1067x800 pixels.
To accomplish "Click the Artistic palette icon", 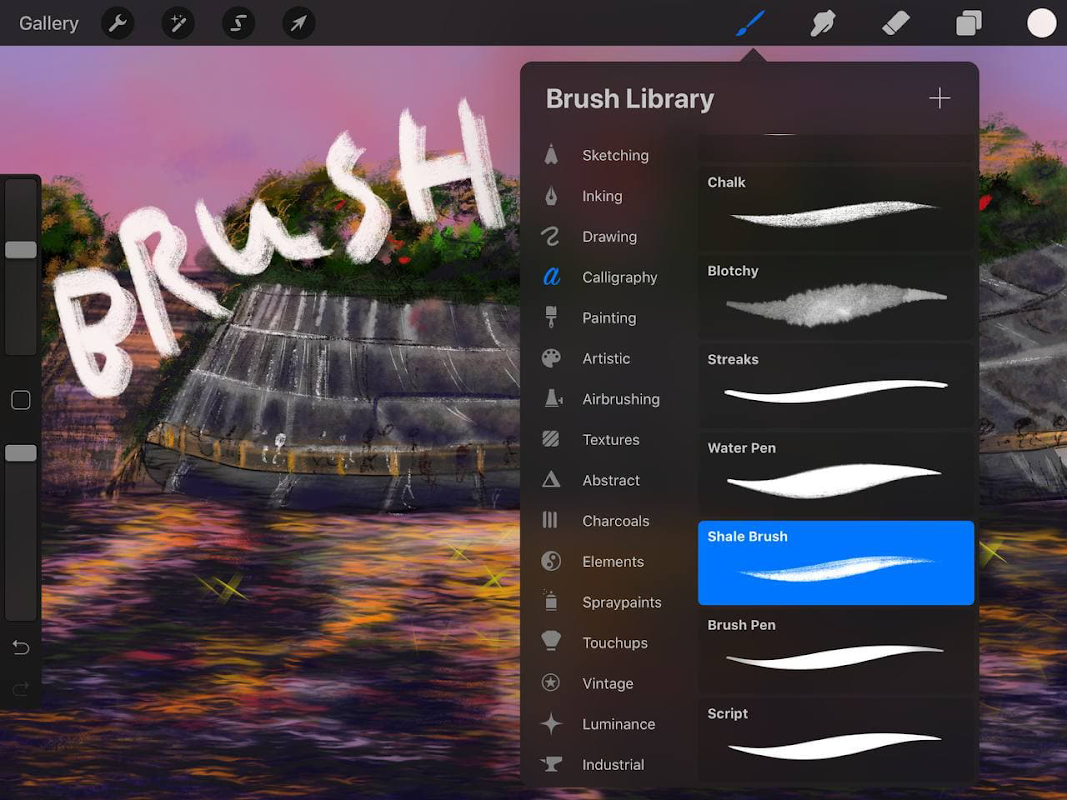I will pos(551,358).
